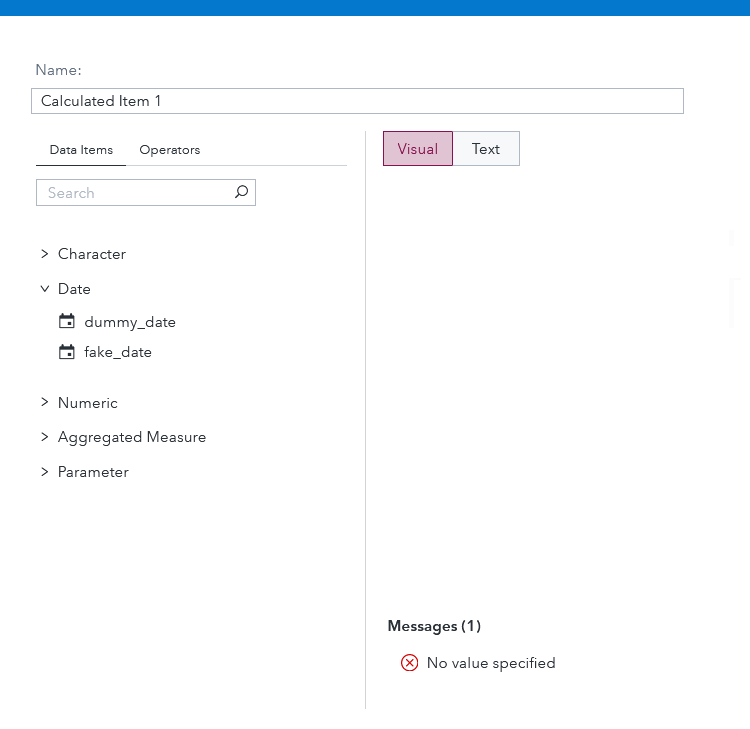
Task: Expand the Numeric category
Action: coord(45,403)
